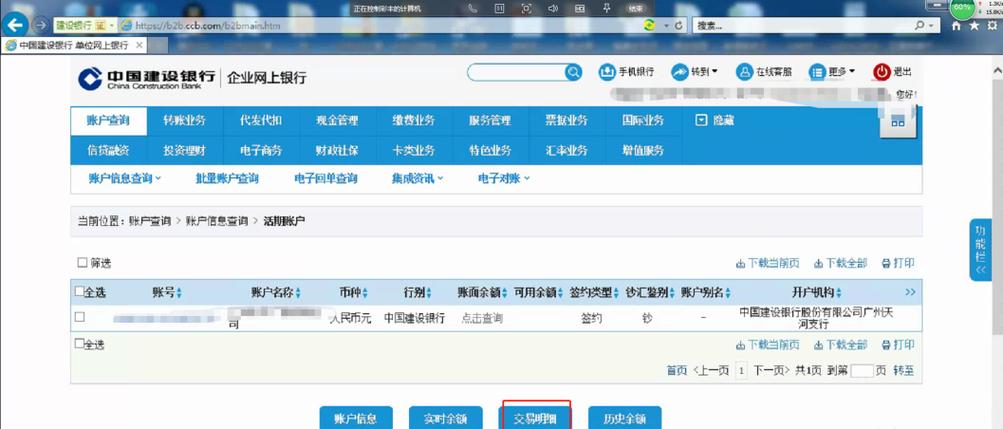This screenshot has height=429, width=1003.
Task: Open browser settings gear icon
Action: [992, 26]
